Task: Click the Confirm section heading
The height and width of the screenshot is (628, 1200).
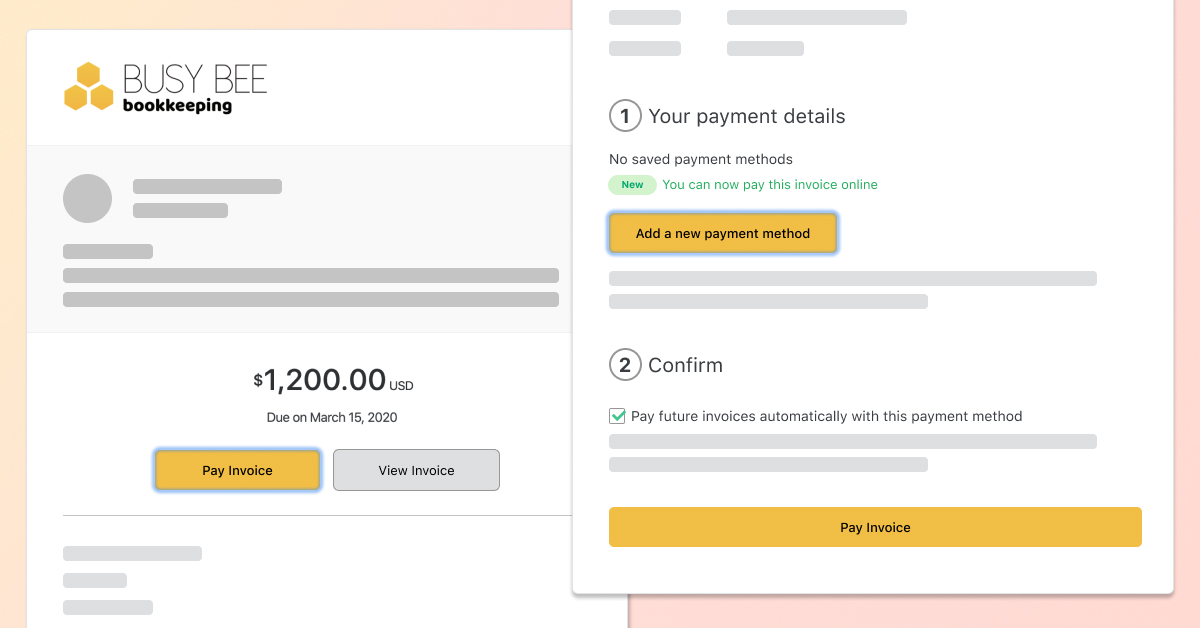Action: 685,365
